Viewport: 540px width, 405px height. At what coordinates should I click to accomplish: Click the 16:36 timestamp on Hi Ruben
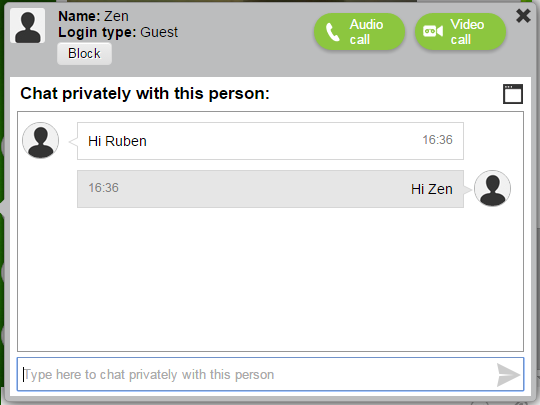[x=437, y=140]
